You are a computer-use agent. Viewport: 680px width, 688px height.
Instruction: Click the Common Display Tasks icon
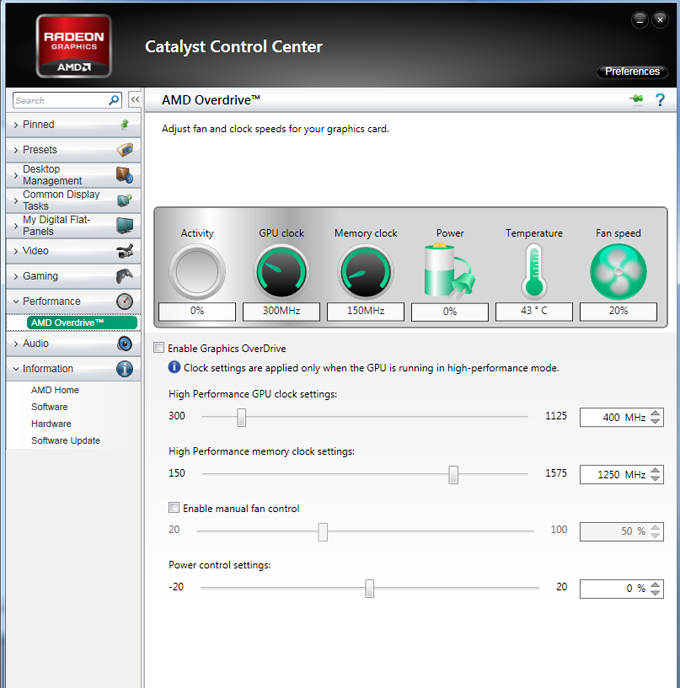(125, 200)
